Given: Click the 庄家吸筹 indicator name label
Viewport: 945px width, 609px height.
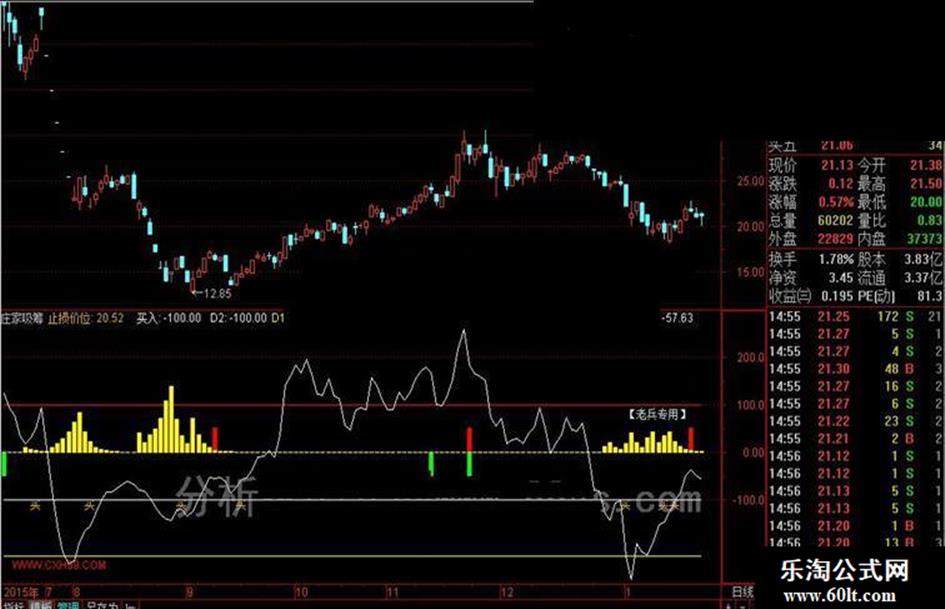Looking at the screenshot, I should 22,318.
